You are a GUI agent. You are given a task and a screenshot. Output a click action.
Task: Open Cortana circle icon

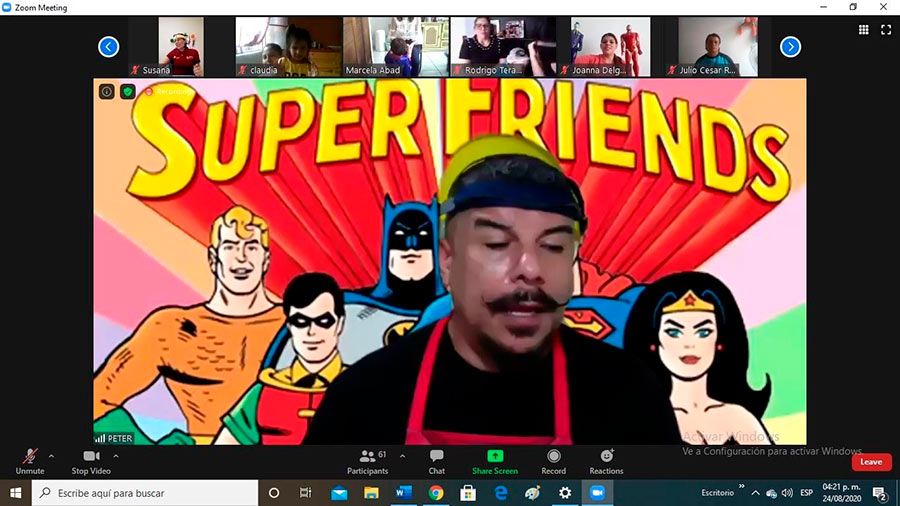tap(274, 493)
